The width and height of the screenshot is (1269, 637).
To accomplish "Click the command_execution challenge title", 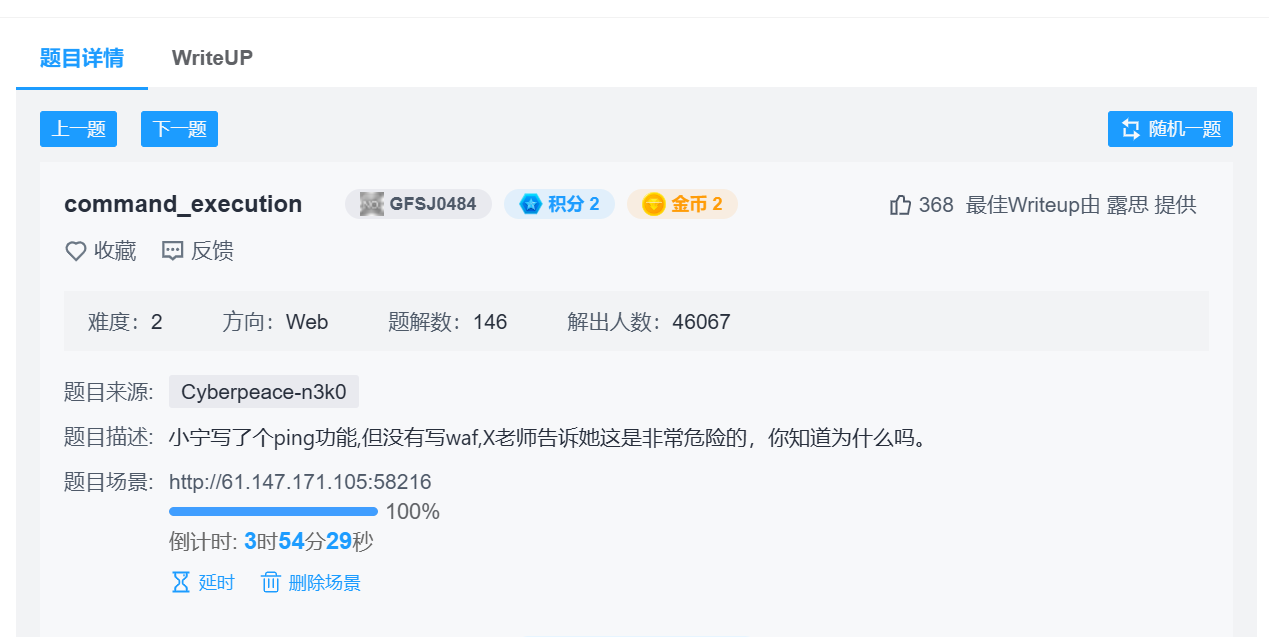I will (183, 204).
